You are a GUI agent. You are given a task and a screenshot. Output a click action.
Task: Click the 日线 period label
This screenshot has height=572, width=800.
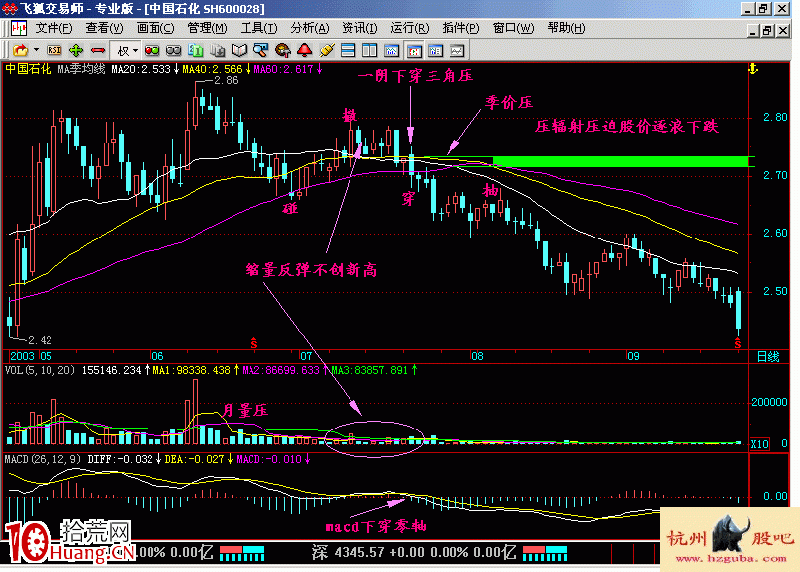click(x=768, y=357)
